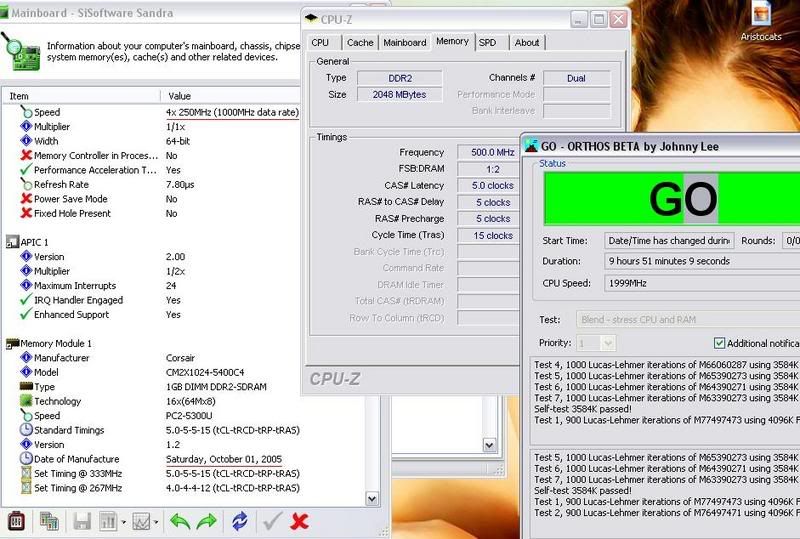The height and width of the screenshot is (539, 800).
Task: Click the clock icon beside Date of Manufacture
Action: click(x=27, y=458)
